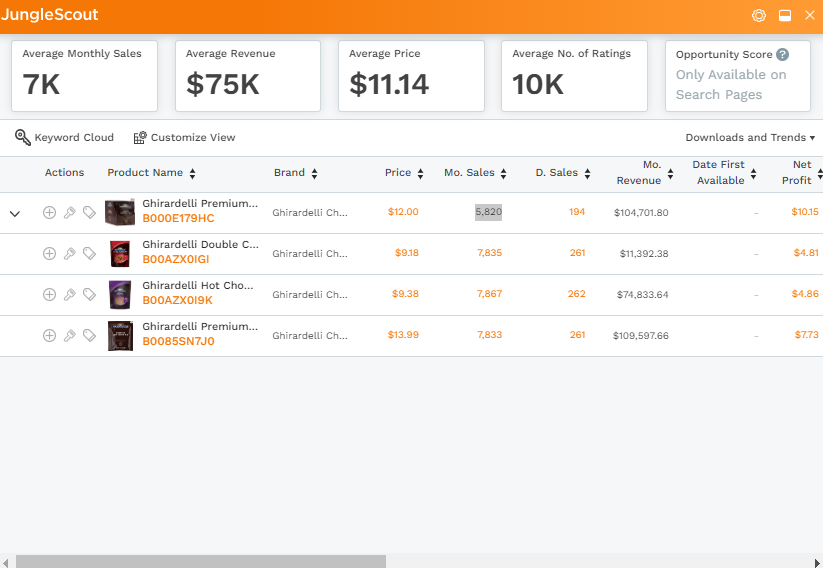Open the settings gear in JungleScout header
Screen dimensions: 823x568
pos(758,15)
